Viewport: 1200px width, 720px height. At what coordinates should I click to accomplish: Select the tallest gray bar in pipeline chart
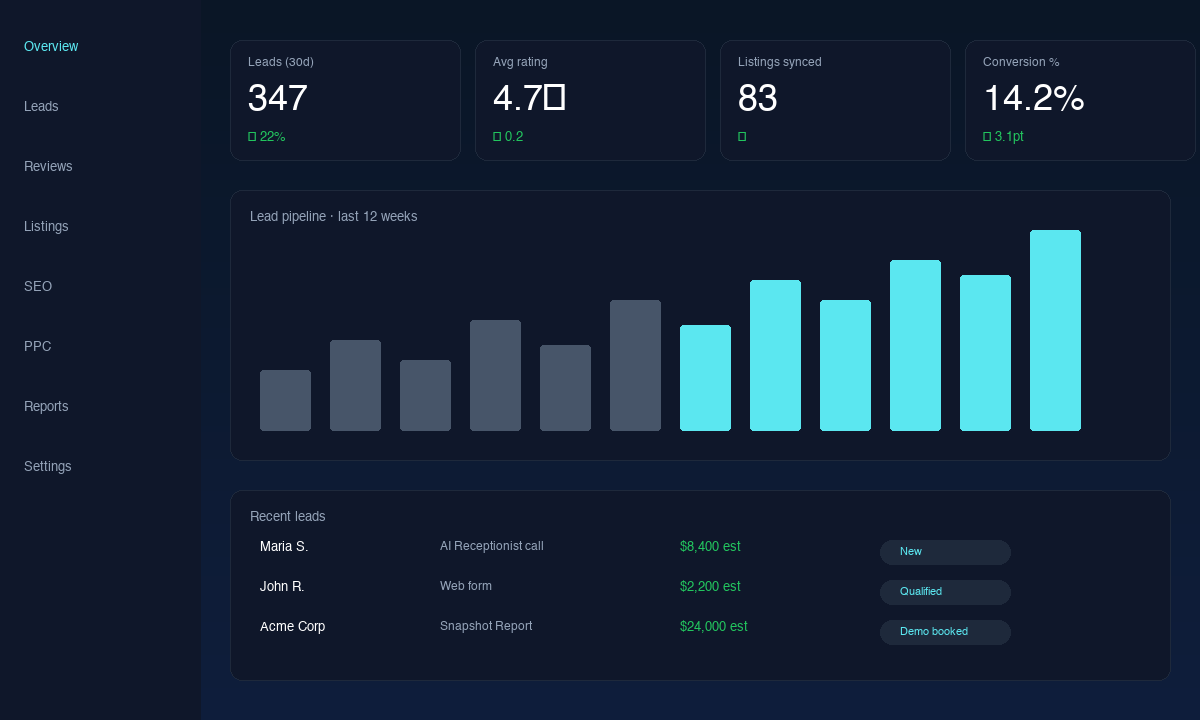click(635, 365)
